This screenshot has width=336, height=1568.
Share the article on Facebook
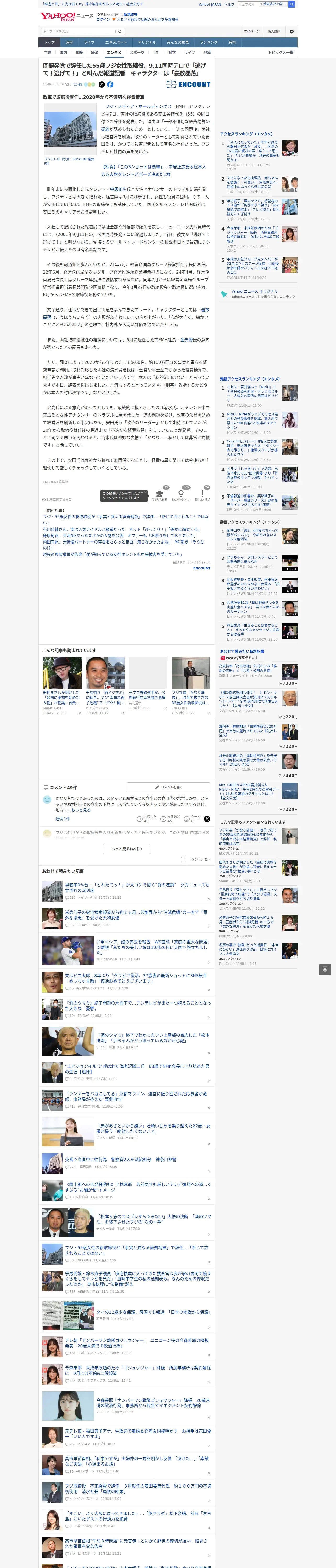pos(110,85)
